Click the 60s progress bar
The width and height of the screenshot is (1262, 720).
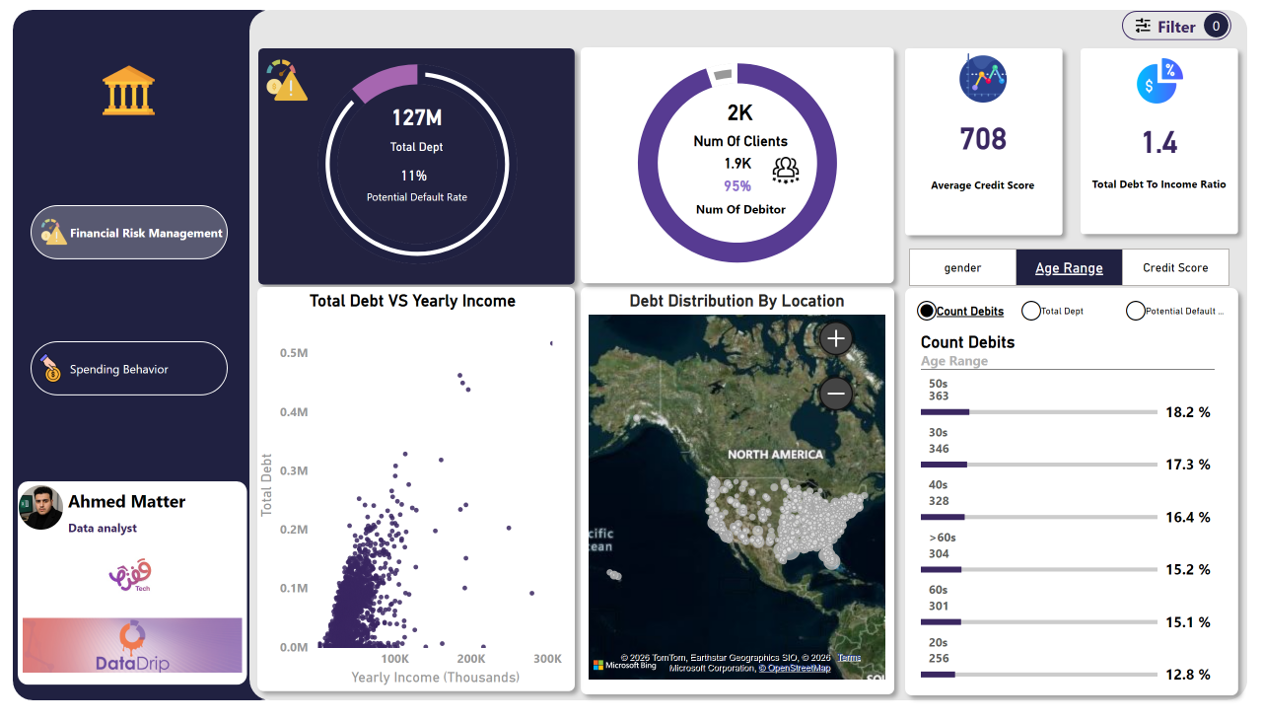1038,622
